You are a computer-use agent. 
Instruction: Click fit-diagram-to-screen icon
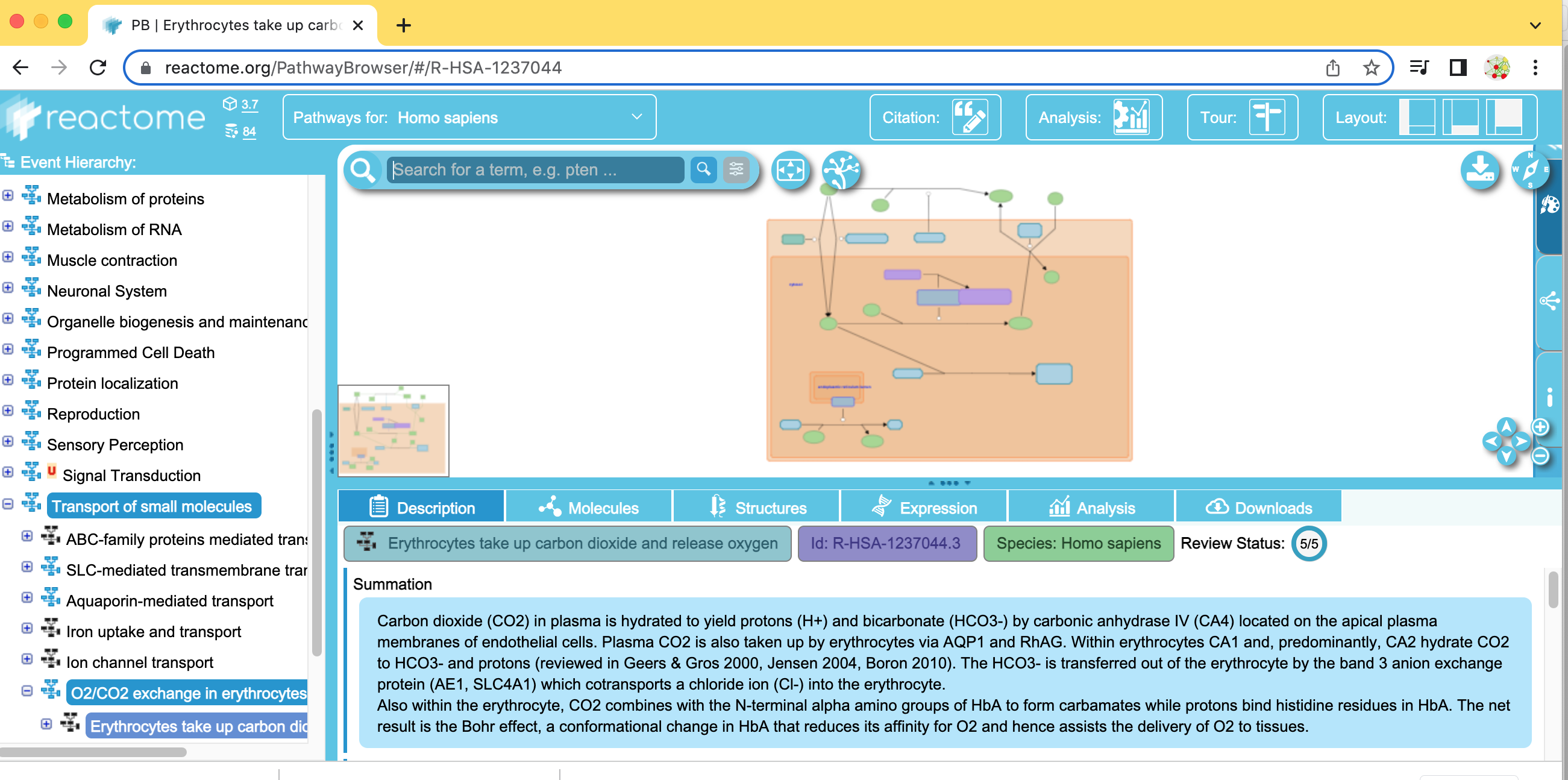coord(790,170)
